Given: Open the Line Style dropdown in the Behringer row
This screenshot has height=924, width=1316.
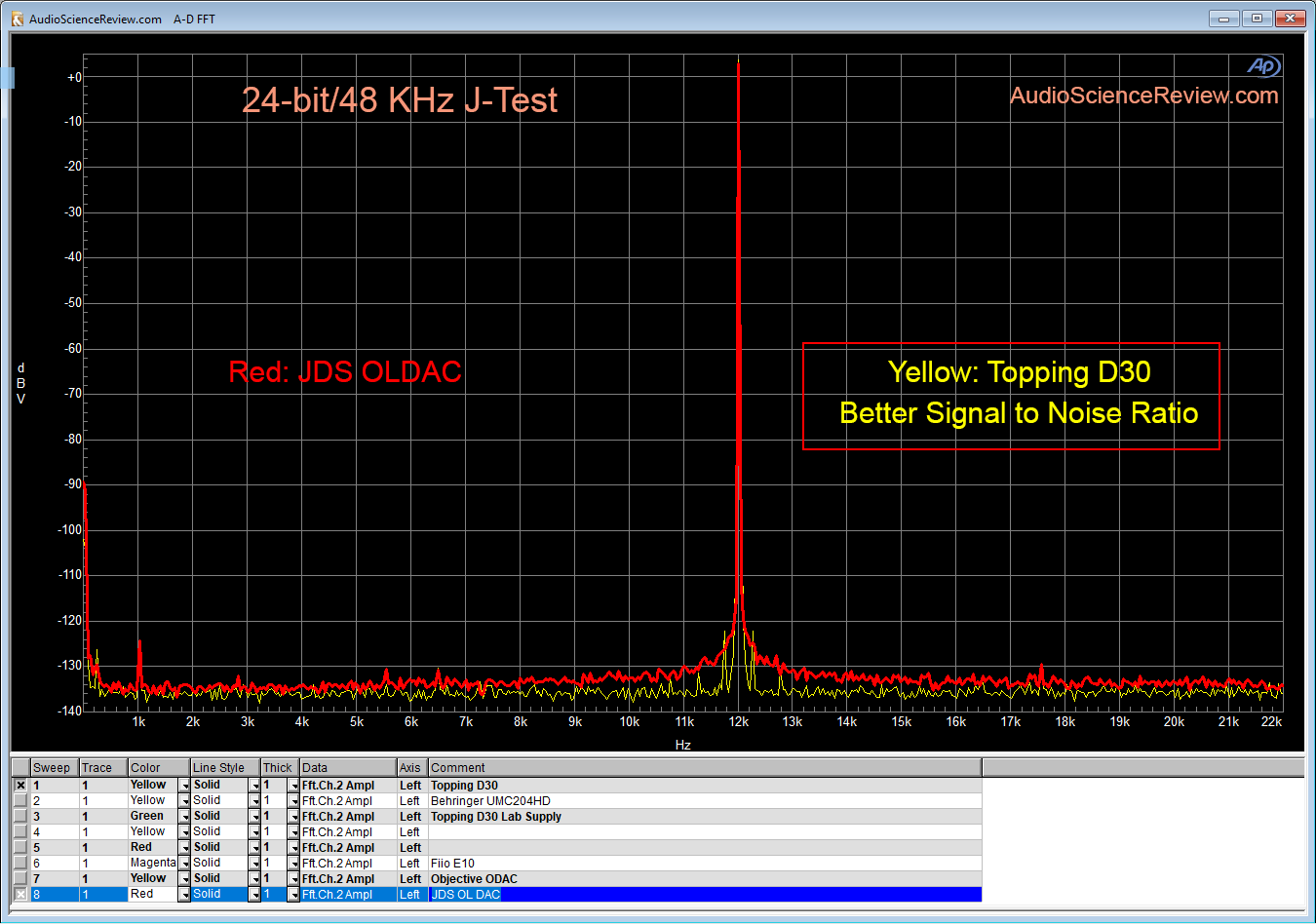Looking at the screenshot, I should click(254, 800).
